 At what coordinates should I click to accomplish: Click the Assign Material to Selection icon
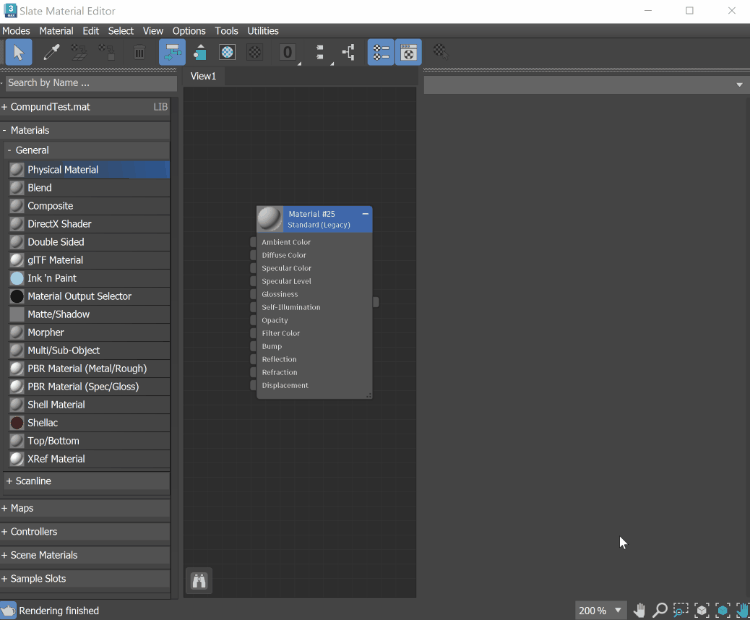(x=106, y=52)
